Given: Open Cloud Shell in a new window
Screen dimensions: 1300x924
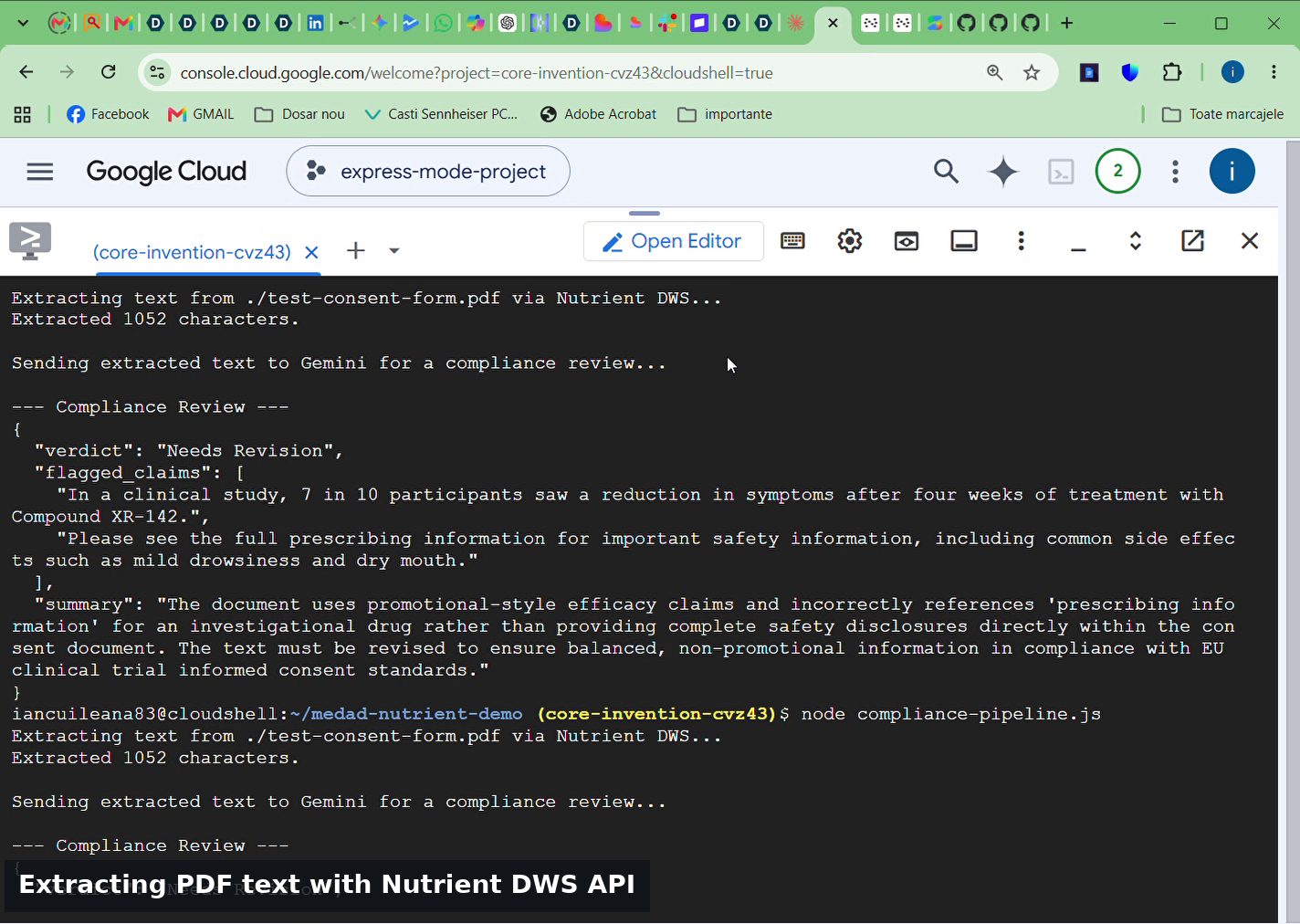Looking at the screenshot, I should click(1192, 240).
